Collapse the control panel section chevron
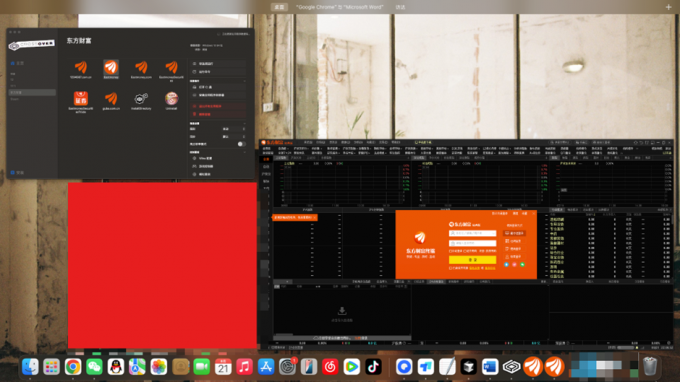The height and width of the screenshot is (382, 680). (x=244, y=152)
